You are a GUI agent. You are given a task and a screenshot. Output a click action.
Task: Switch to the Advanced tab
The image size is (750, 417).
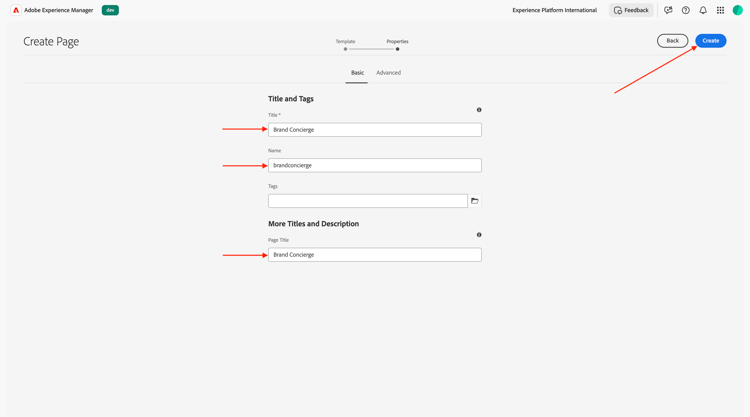coord(388,73)
